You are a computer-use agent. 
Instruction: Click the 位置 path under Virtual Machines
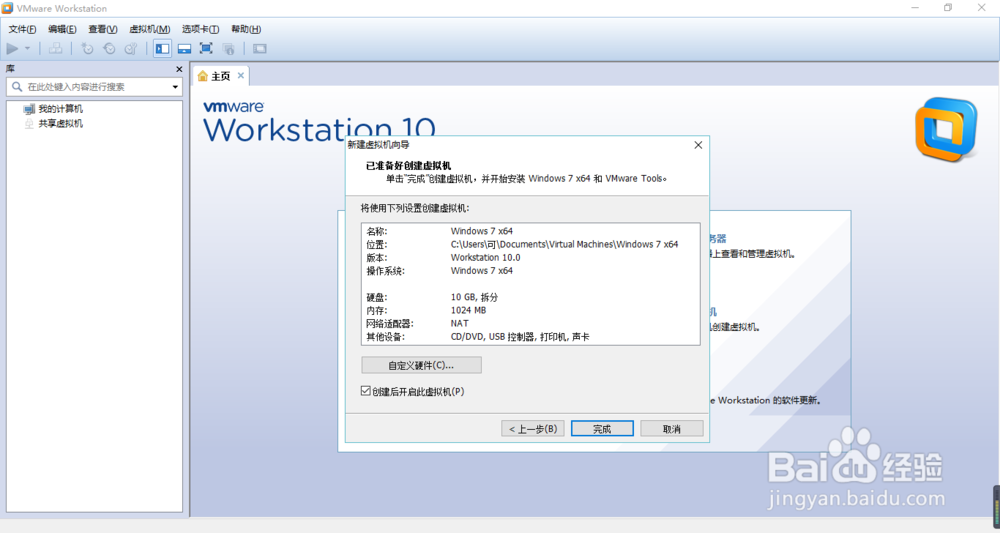564,244
